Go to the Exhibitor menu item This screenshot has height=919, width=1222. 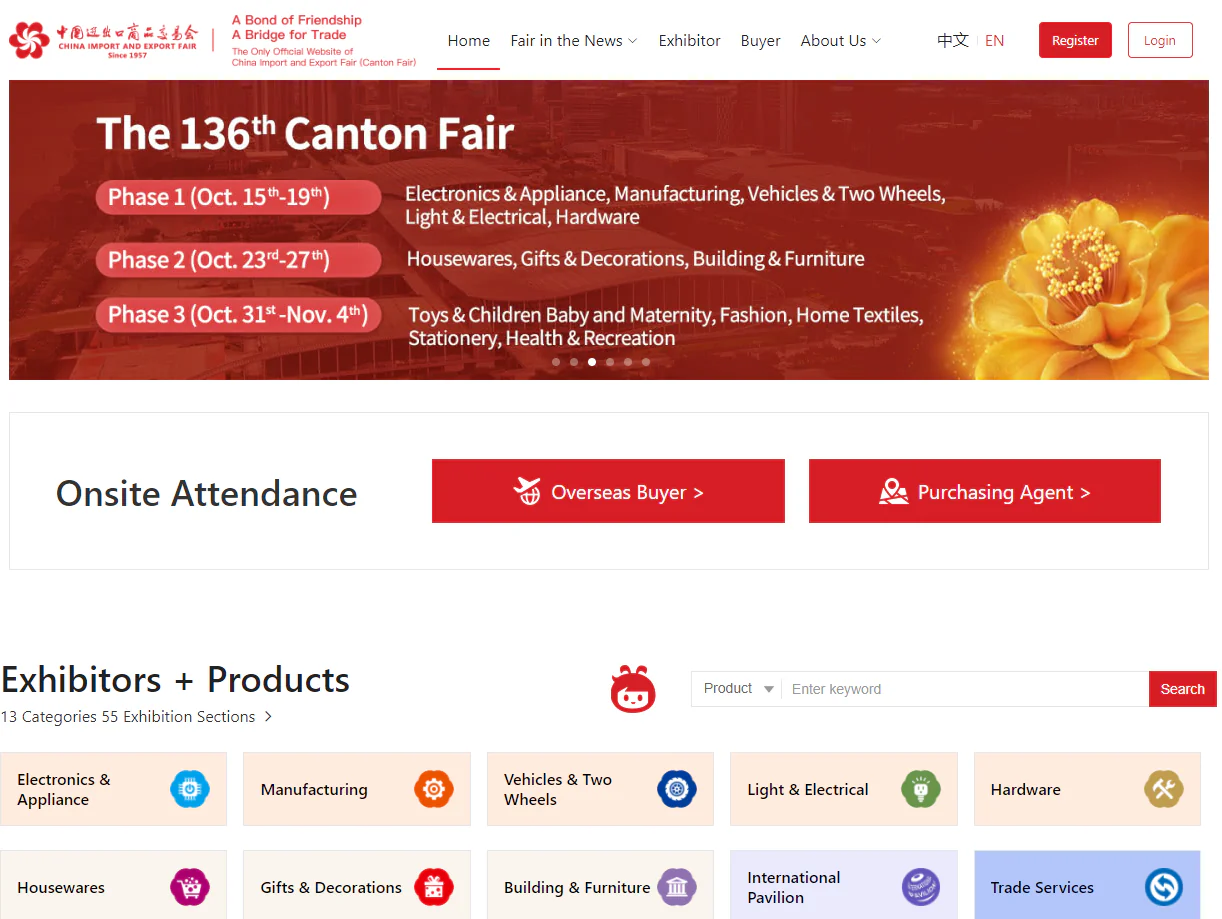click(x=689, y=41)
